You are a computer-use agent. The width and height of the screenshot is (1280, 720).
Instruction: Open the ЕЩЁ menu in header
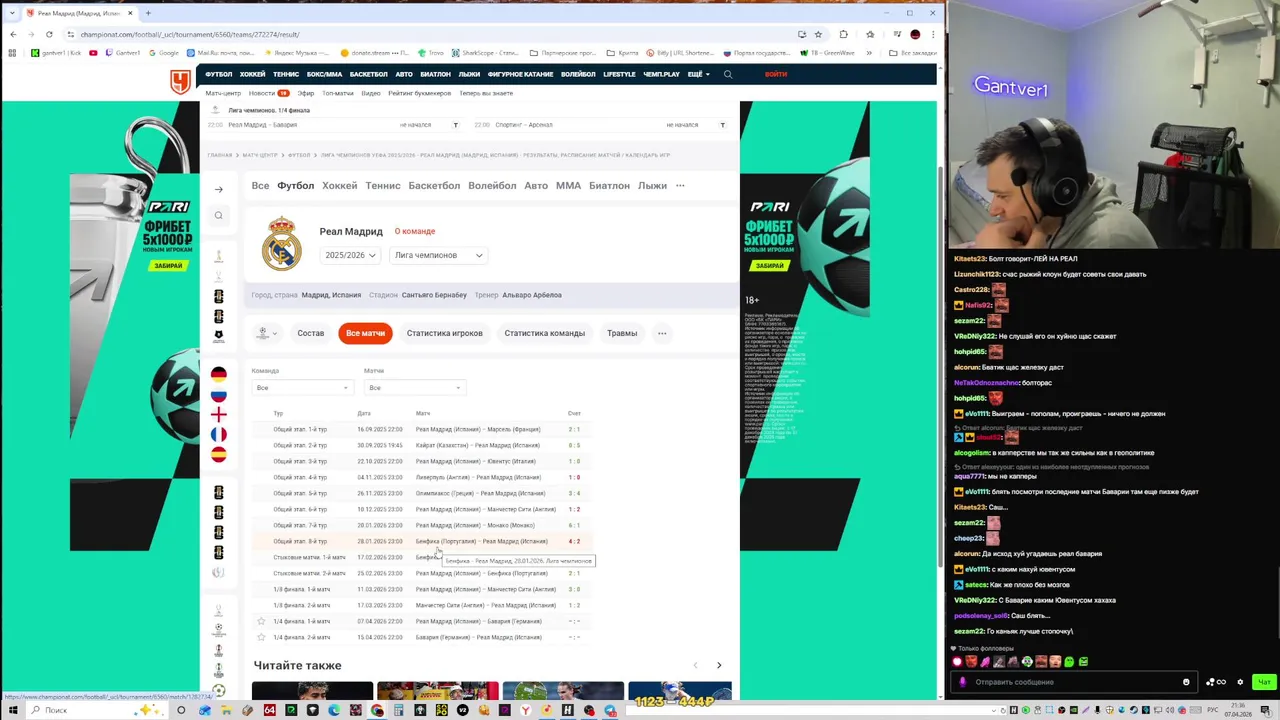(x=698, y=74)
